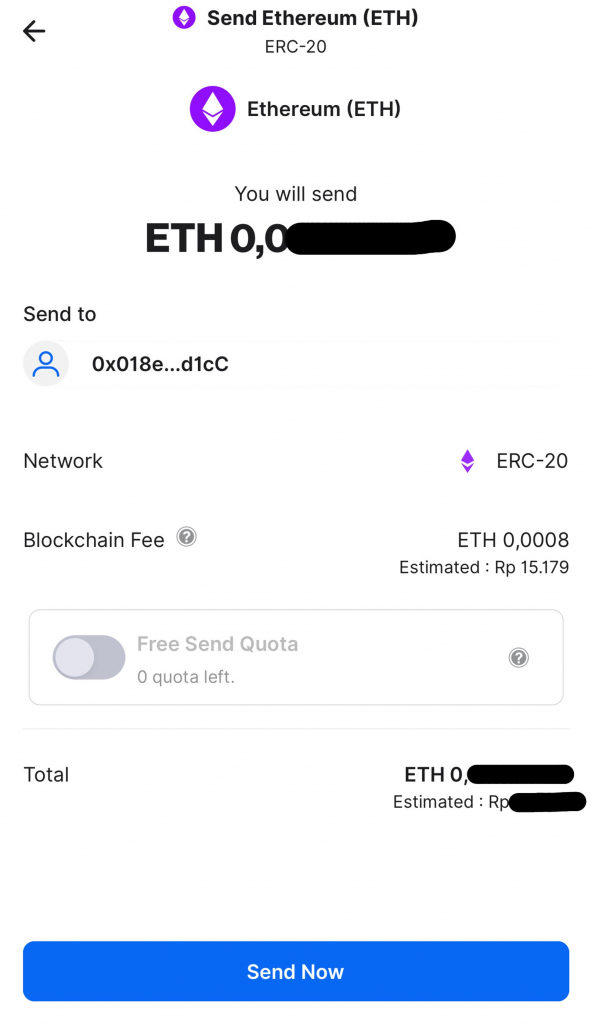The height and width of the screenshot is (1024, 592).
Task: Click the Send Now button
Action: (296, 971)
